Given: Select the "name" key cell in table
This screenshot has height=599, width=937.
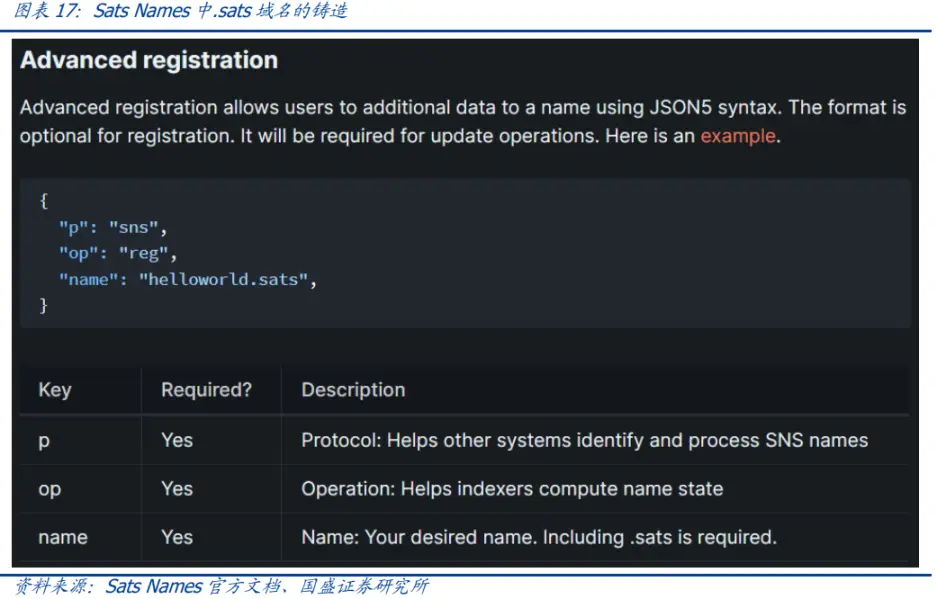Looking at the screenshot, I should coord(62,537).
